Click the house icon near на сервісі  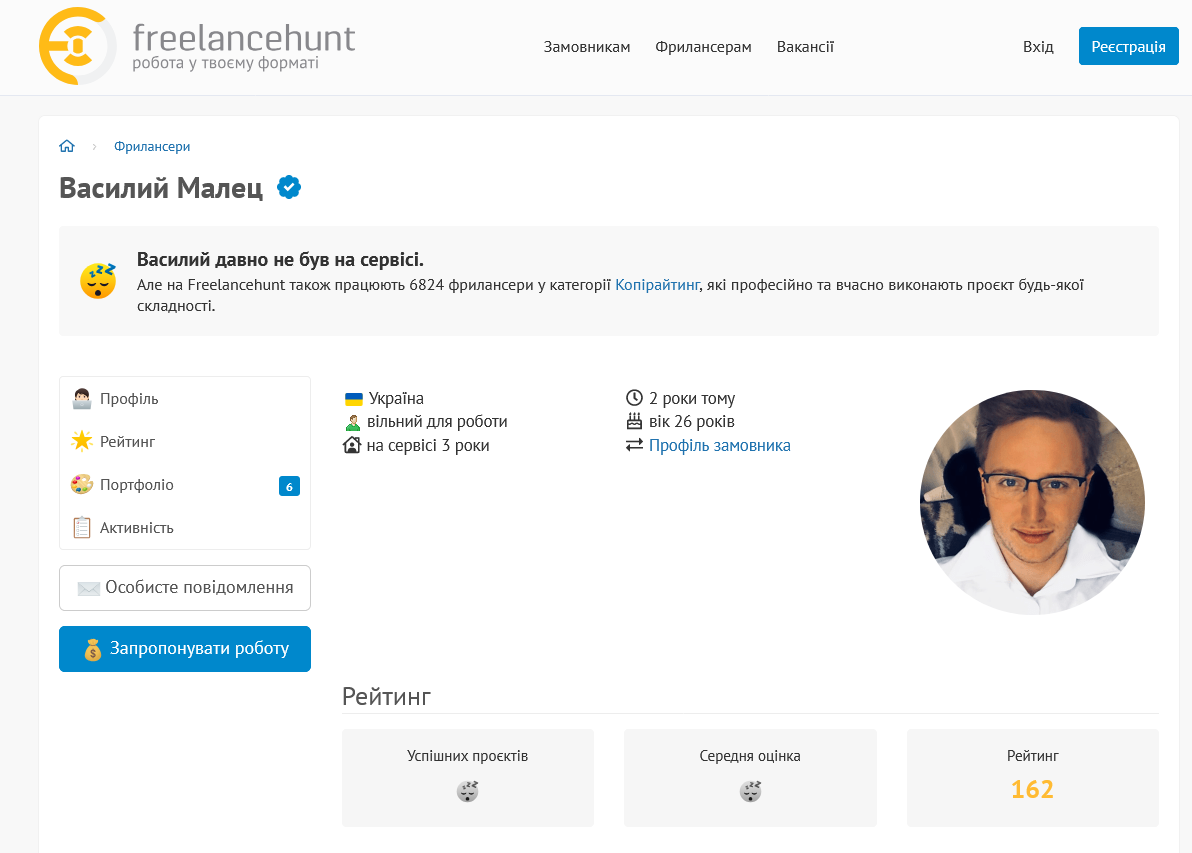pyautogui.click(x=352, y=446)
